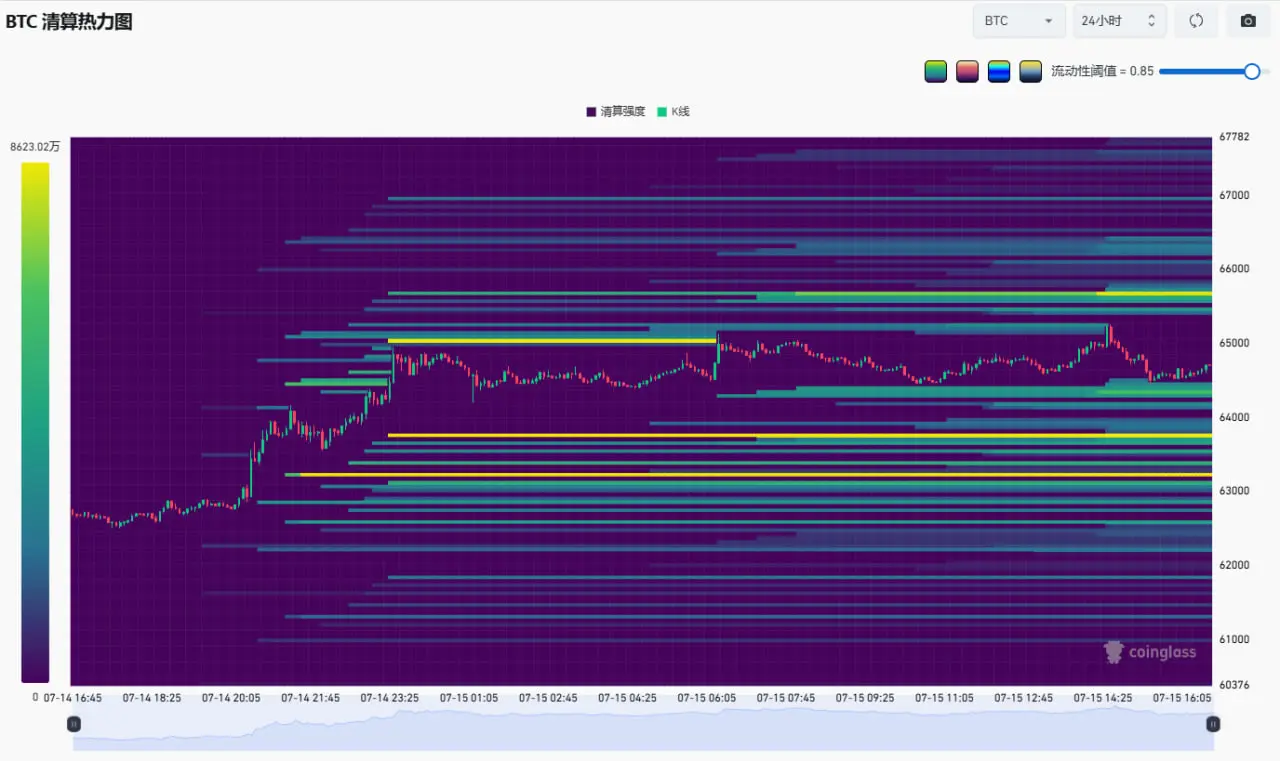Toggle the 清算强度 legend series
Image resolution: width=1280 pixels, height=761 pixels.
tap(615, 112)
